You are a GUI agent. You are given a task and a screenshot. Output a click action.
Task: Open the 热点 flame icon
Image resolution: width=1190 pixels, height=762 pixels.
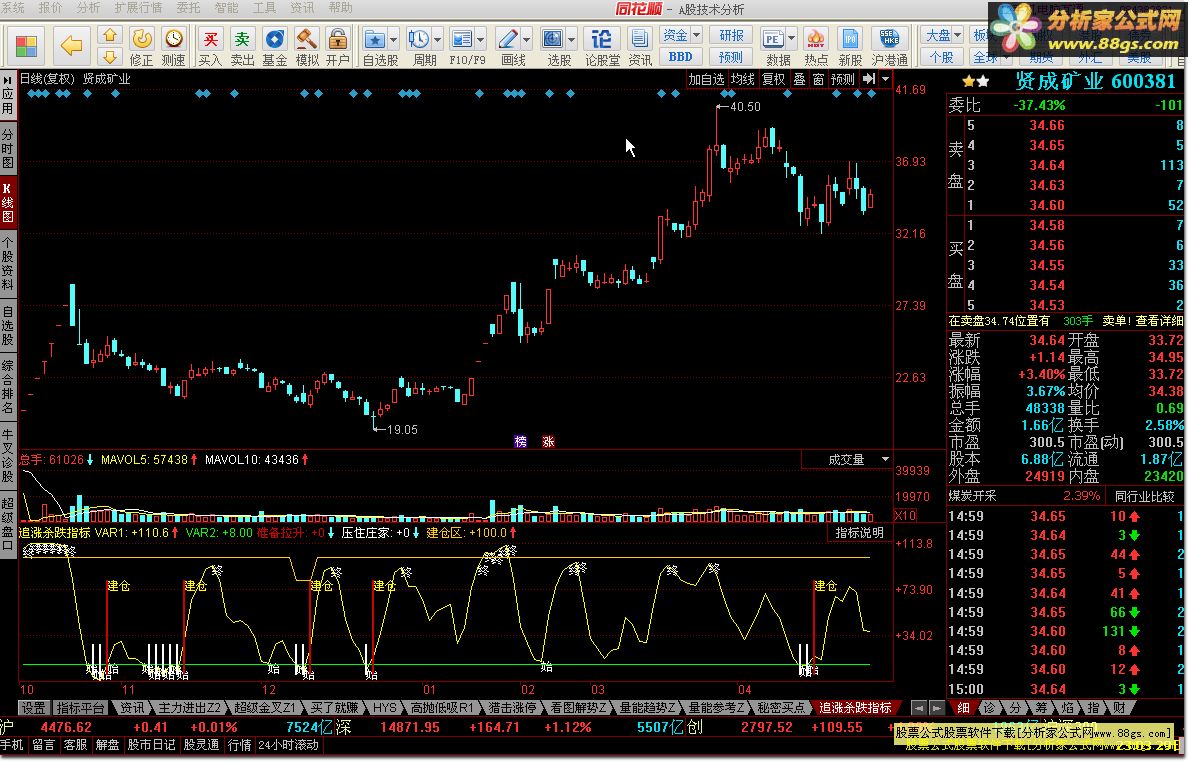coord(816,39)
